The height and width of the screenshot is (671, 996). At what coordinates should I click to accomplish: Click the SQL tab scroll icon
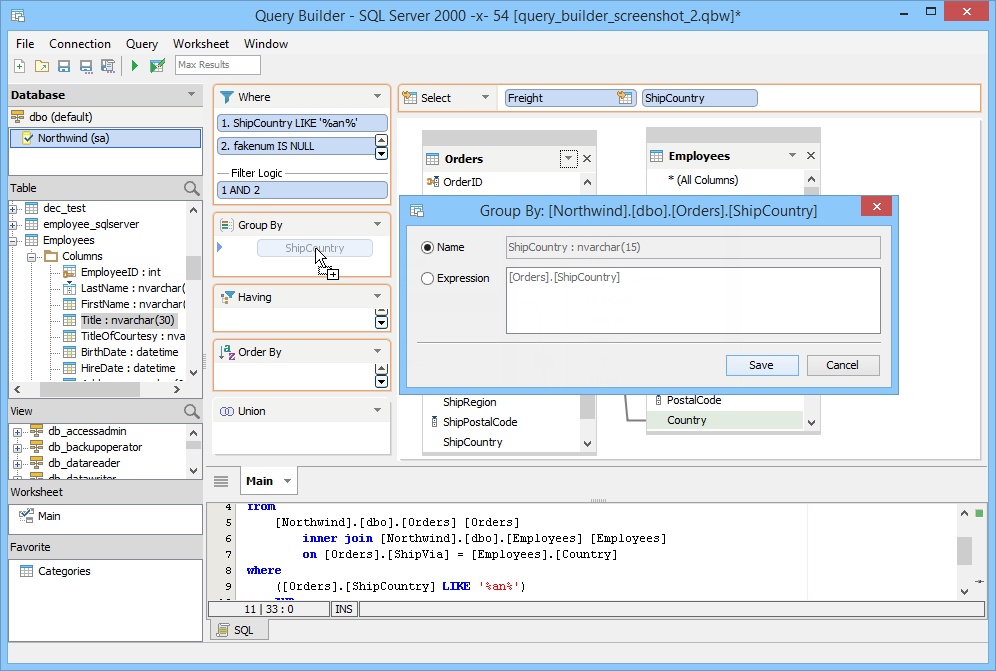(222, 630)
